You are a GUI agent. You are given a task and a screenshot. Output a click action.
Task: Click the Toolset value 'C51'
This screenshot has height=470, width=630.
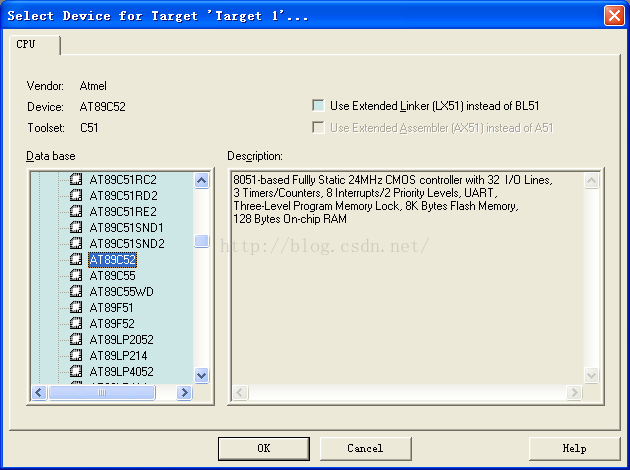[x=89, y=128]
